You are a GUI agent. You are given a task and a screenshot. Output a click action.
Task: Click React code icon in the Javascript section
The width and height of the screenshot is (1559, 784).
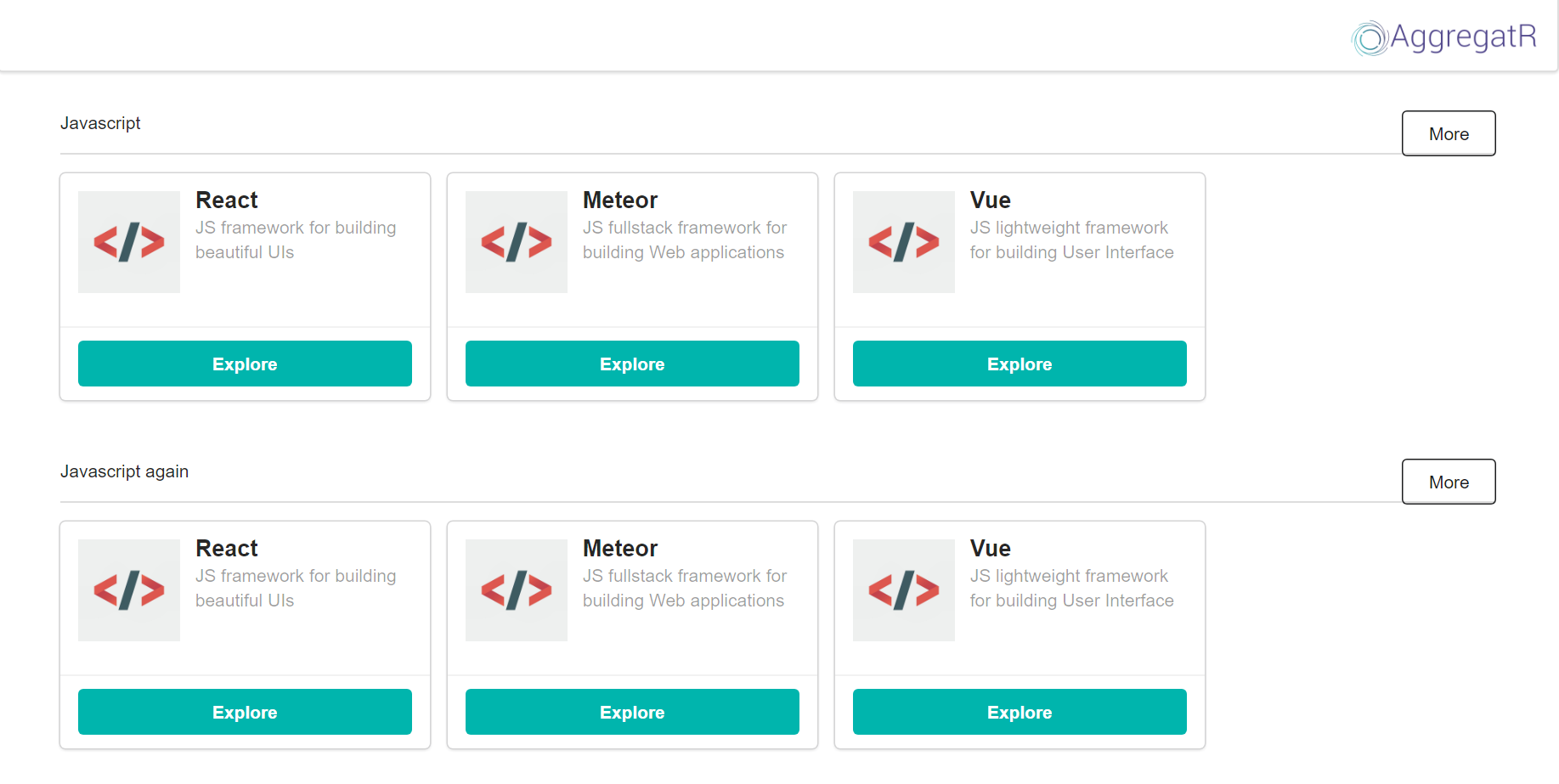click(x=129, y=242)
